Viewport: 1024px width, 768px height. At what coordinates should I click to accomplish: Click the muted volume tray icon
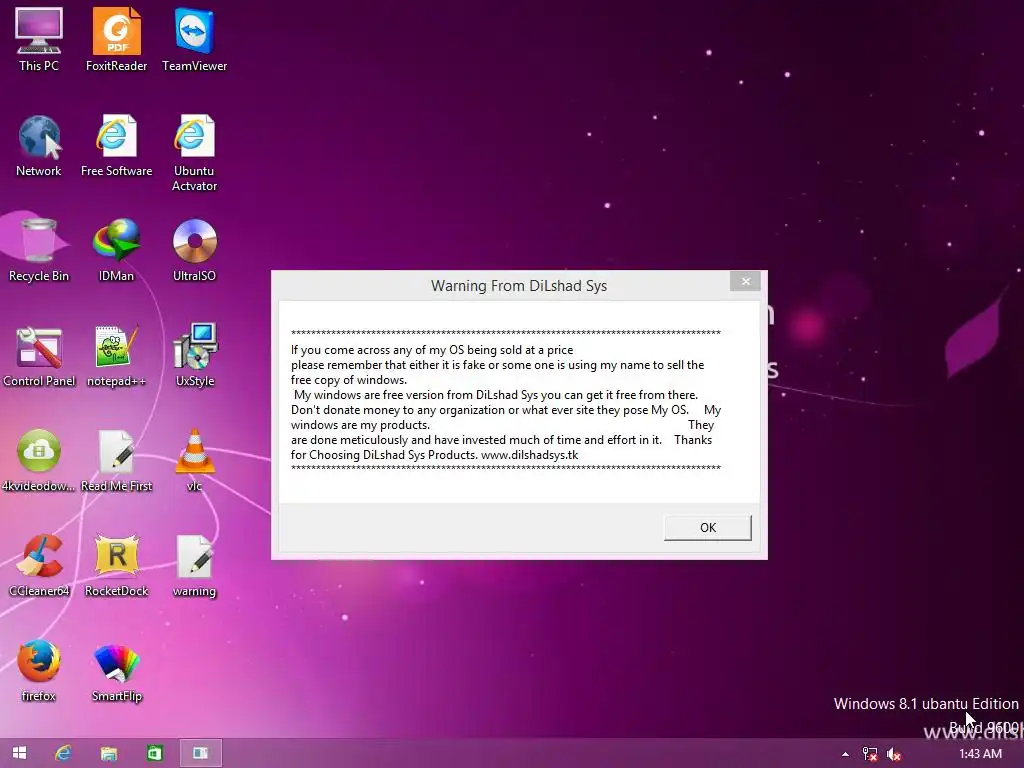click(894, 754)
